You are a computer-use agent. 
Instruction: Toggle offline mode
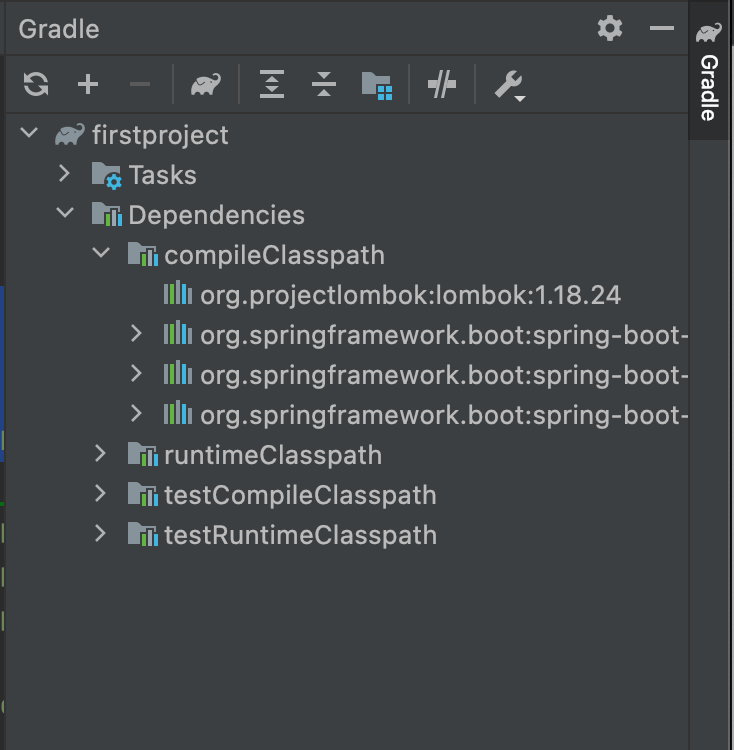tap(442, 84)
